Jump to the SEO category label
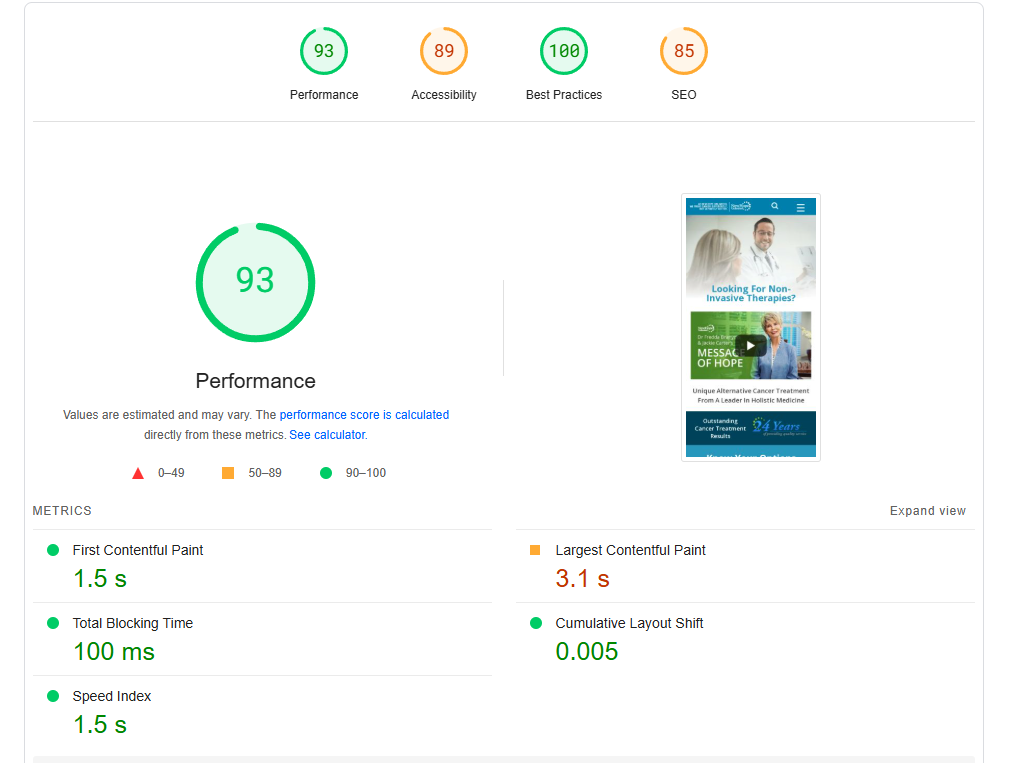 684,95
